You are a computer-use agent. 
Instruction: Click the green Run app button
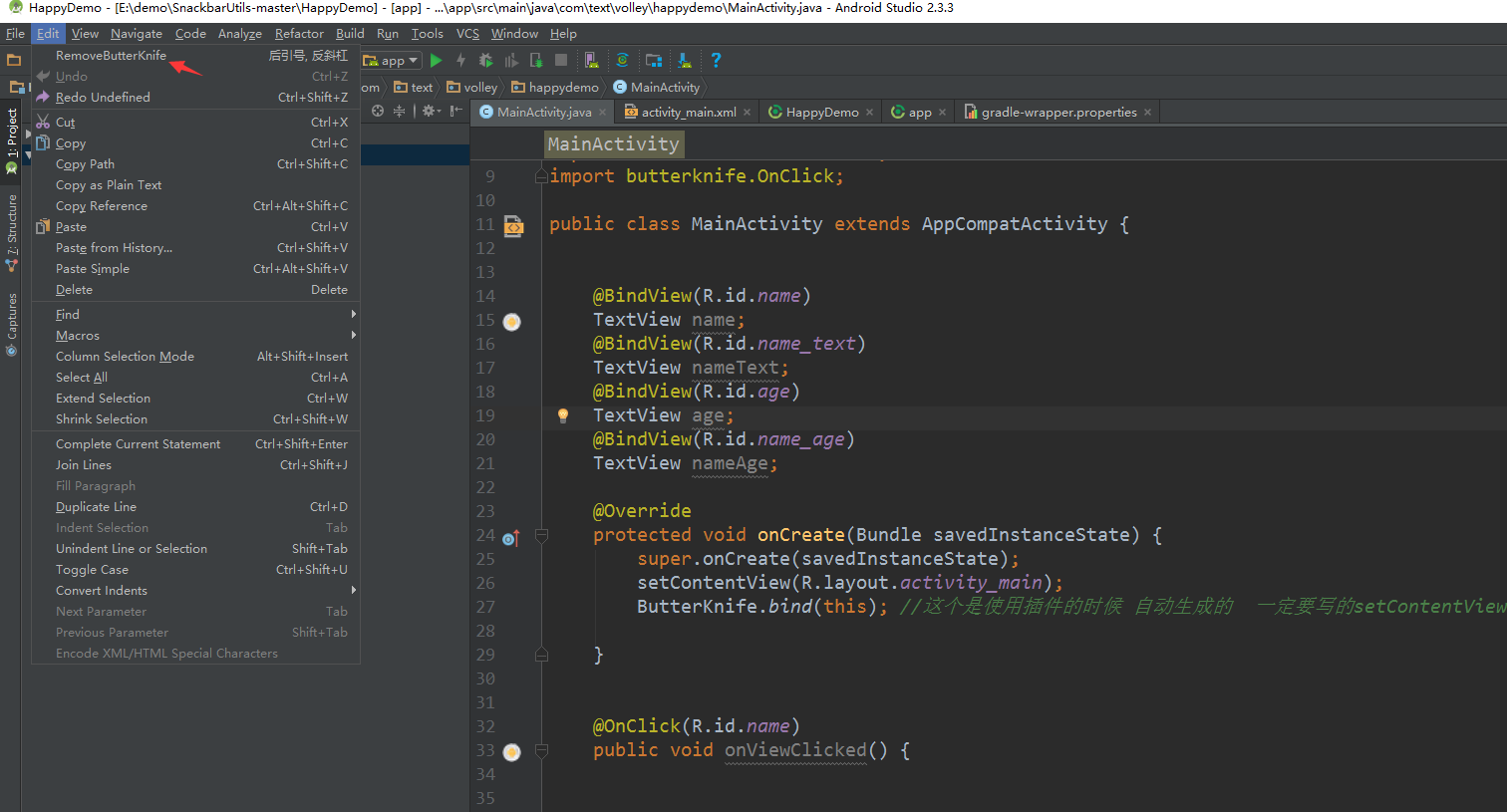(x=436, y=61)
